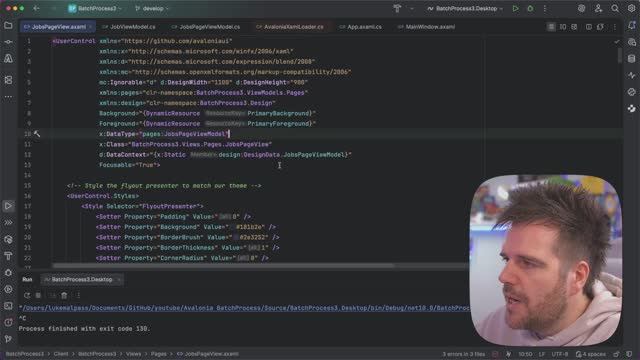The image size is (640, 360).
Task: Open IDE settings gear icon
Action: [631, 8]
